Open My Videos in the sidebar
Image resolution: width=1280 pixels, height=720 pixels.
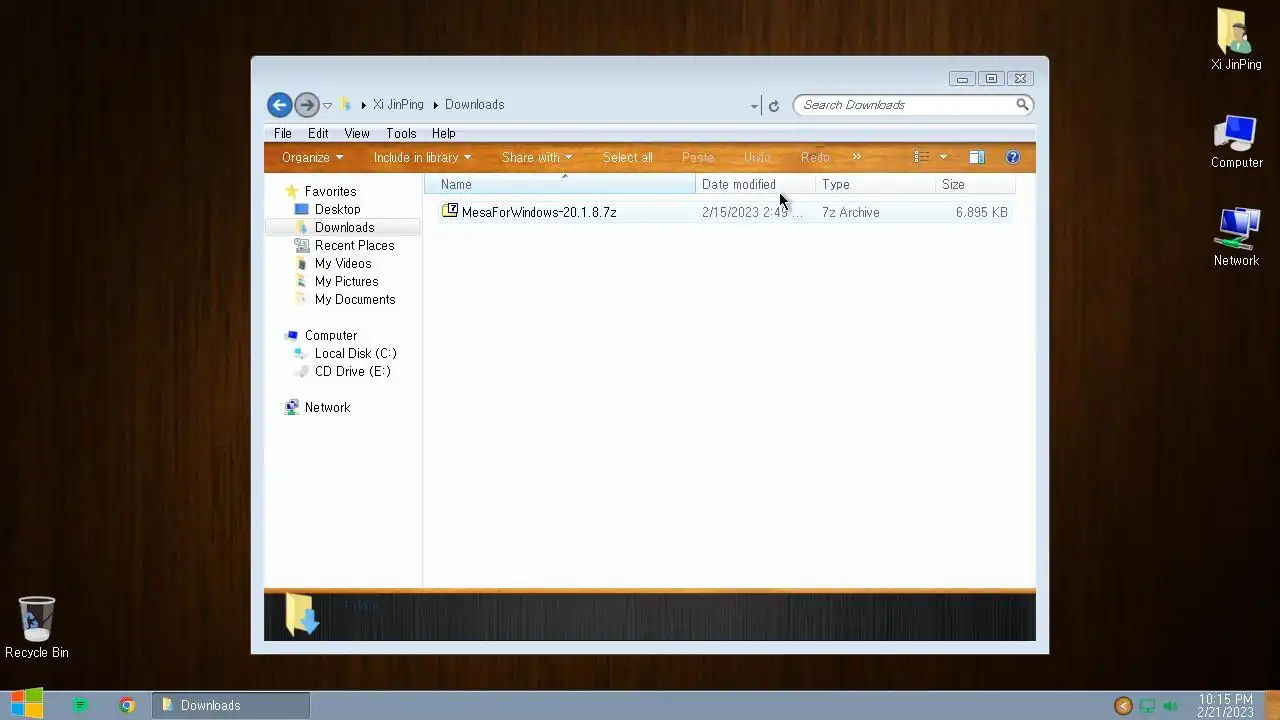343,263
